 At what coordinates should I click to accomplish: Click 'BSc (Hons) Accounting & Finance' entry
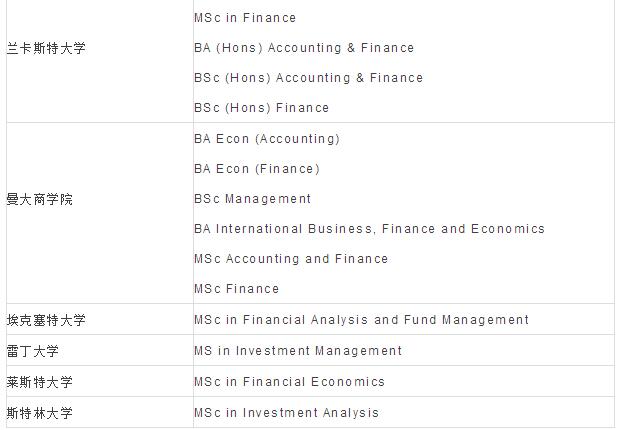[308, 78]
